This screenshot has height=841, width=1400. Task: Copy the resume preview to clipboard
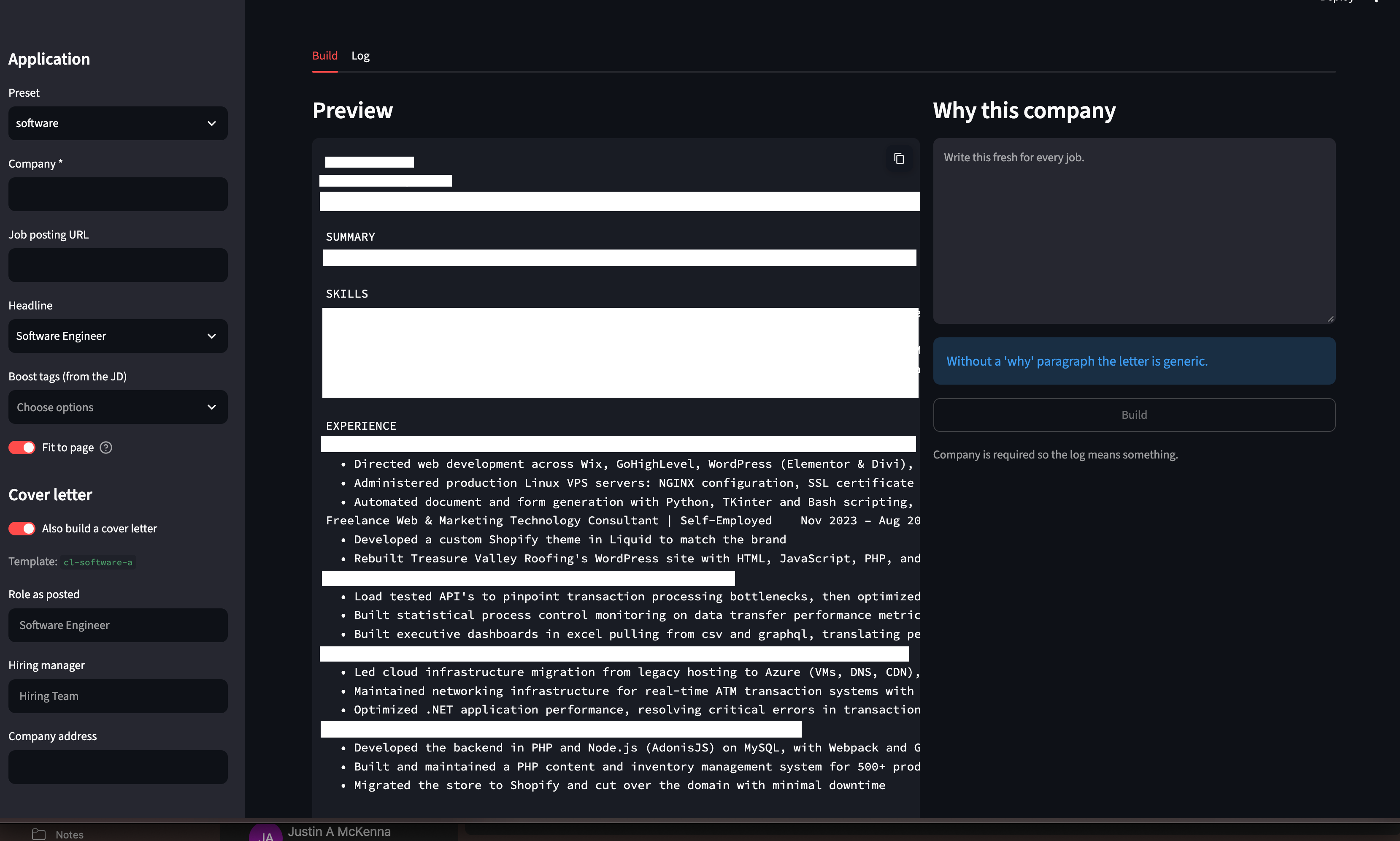(x=899, y=159)
